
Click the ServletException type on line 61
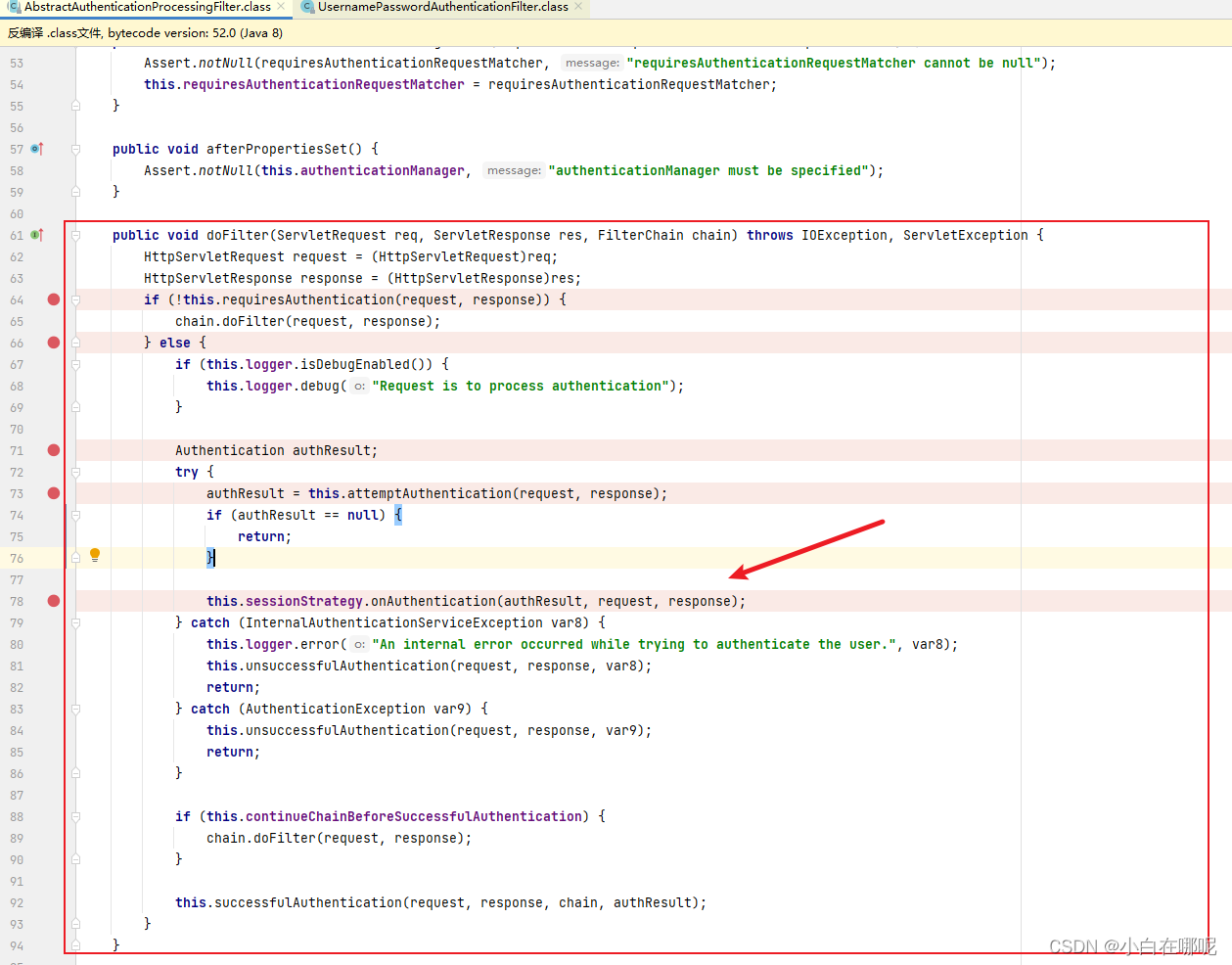click(x=965, y=235)
